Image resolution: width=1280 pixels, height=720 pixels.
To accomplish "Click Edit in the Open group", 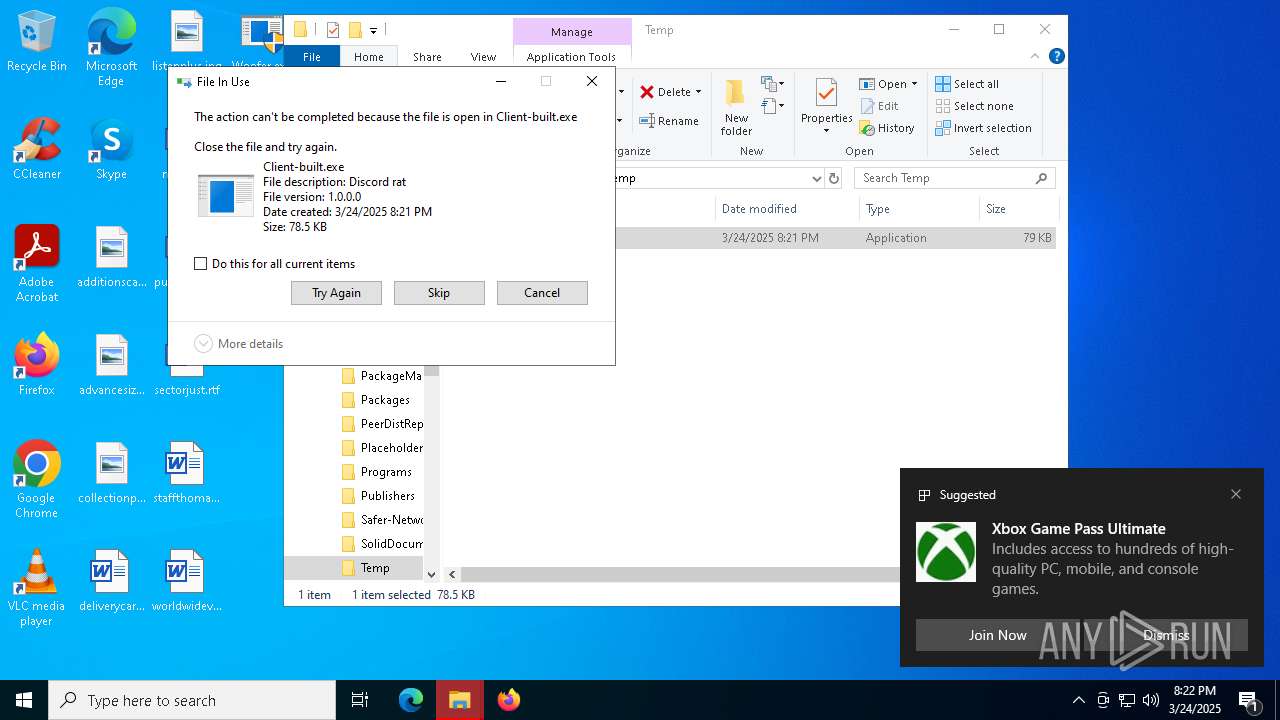I will click(879, 106).
